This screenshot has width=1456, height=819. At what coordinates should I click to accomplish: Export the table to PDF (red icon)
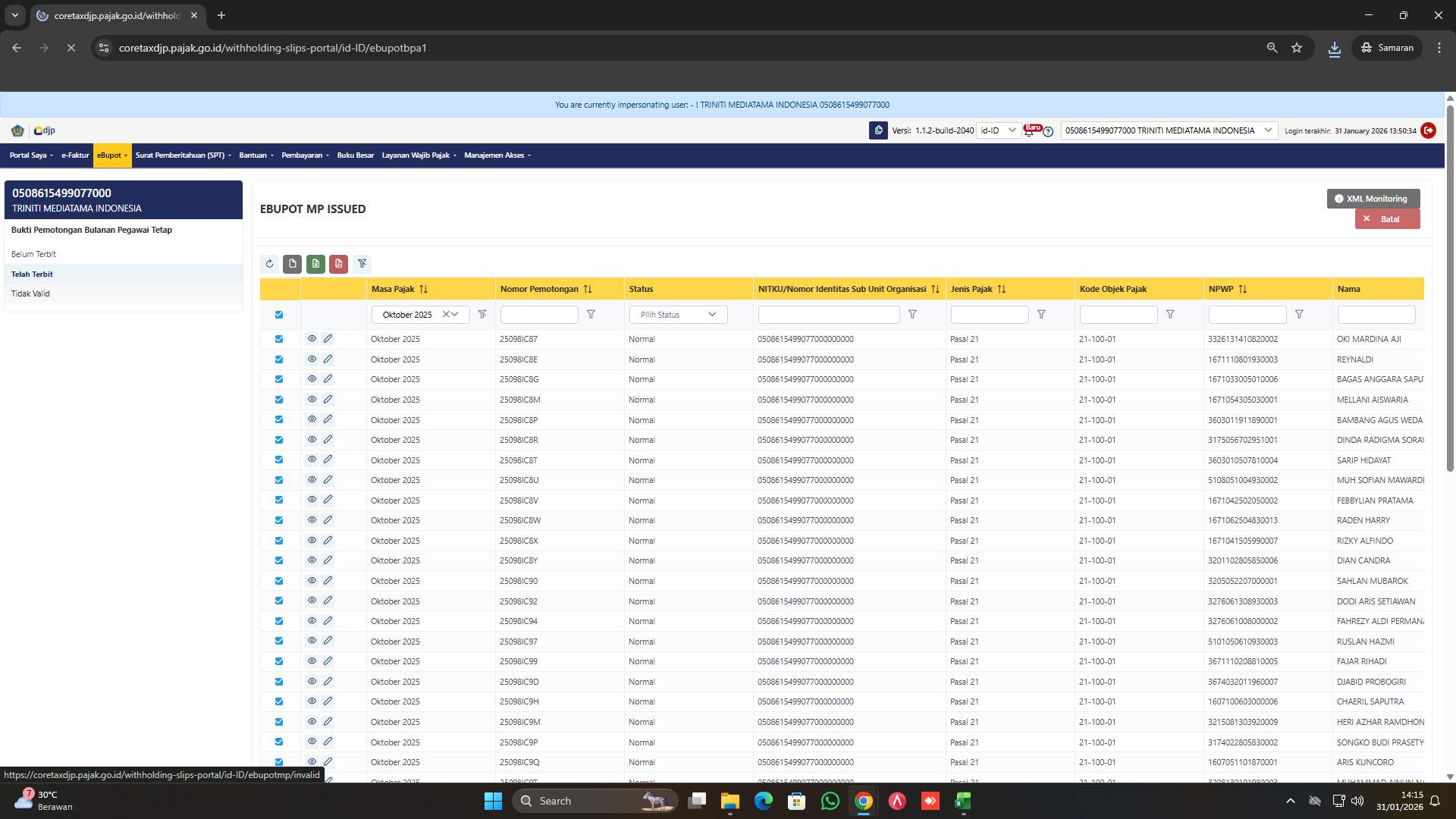(339, 264)
